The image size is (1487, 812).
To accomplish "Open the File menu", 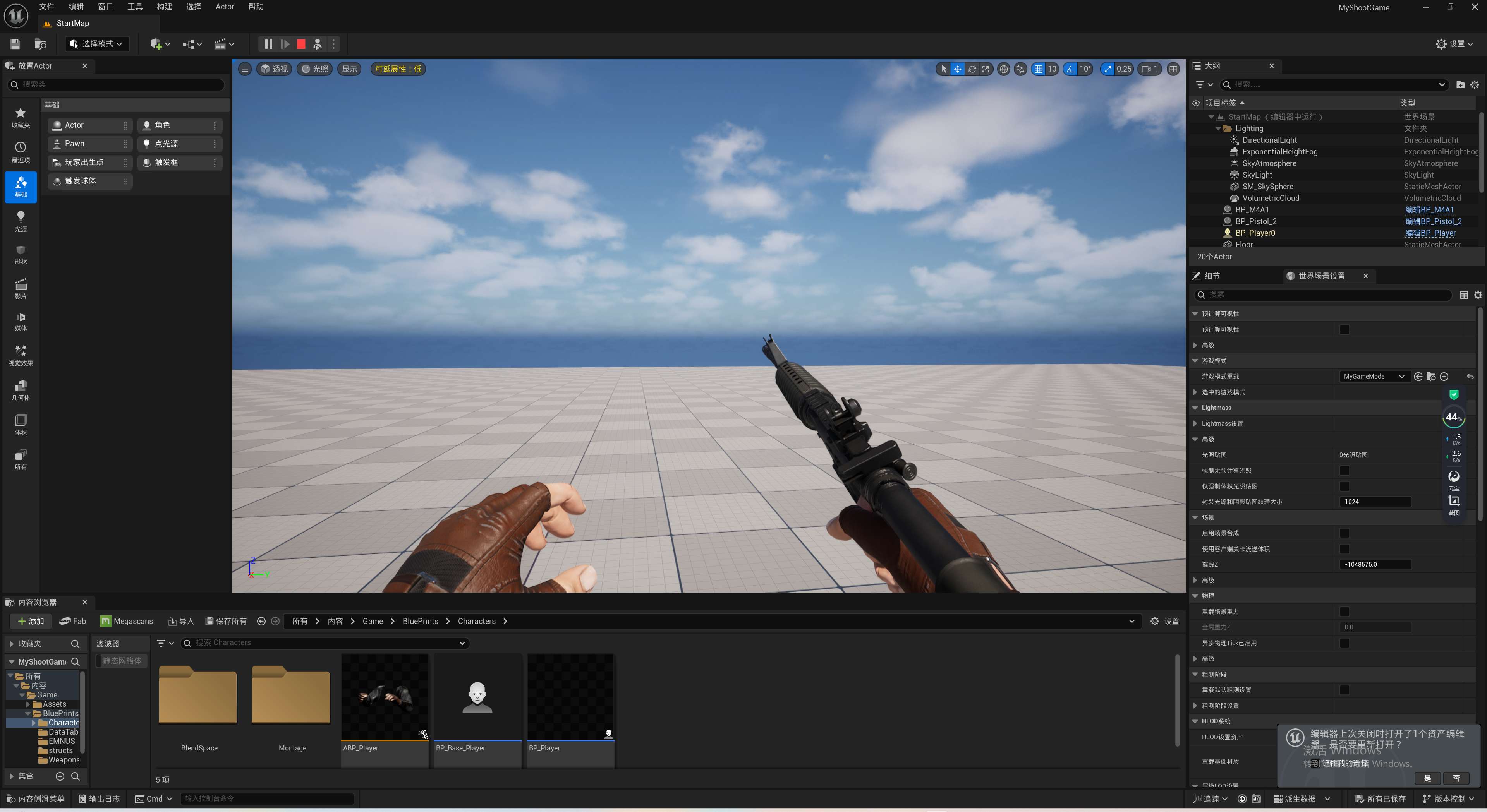I will click(47, 7).
